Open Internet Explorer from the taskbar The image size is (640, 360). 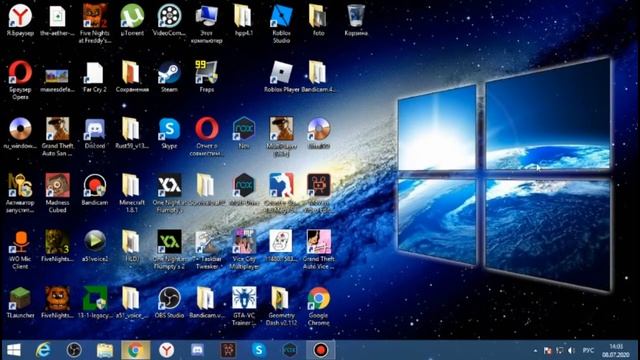43,350
